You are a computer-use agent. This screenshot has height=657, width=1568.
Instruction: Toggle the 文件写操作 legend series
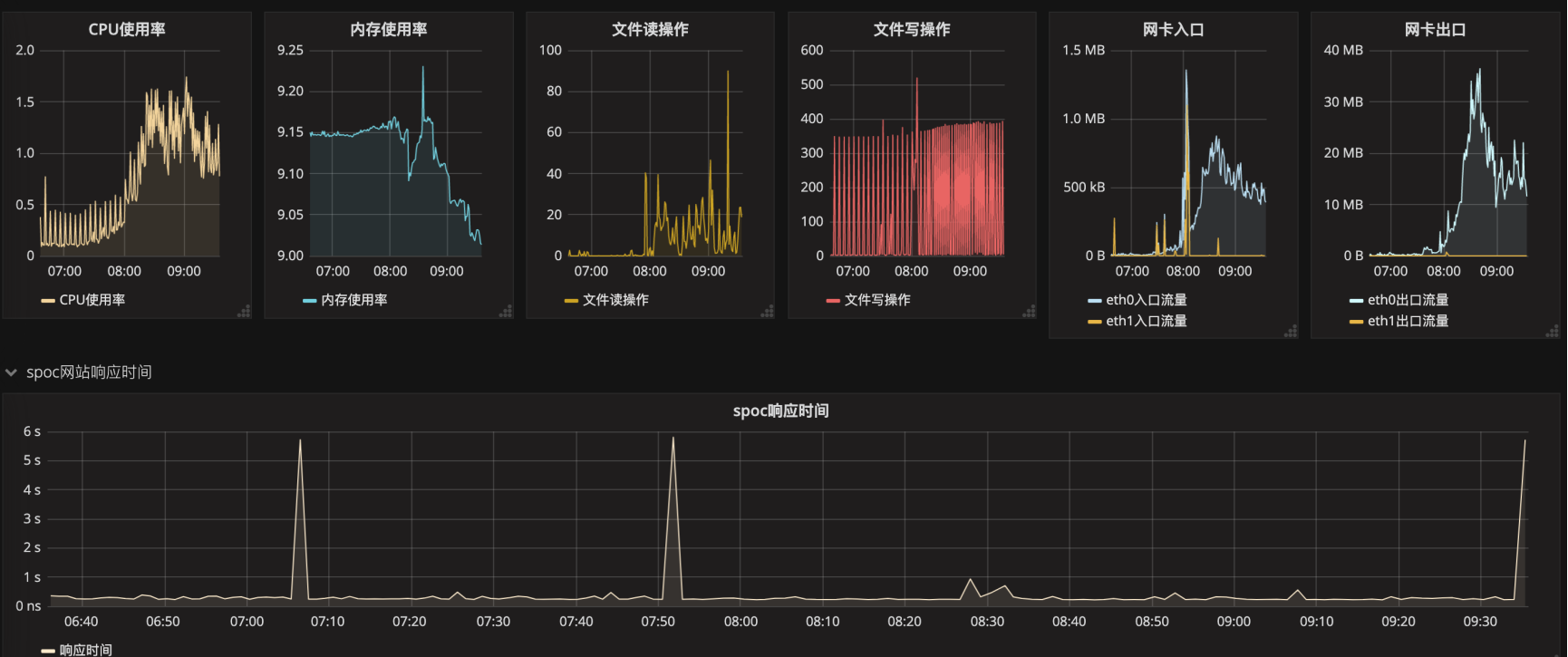pyautogui.click(x=877, y=299)
